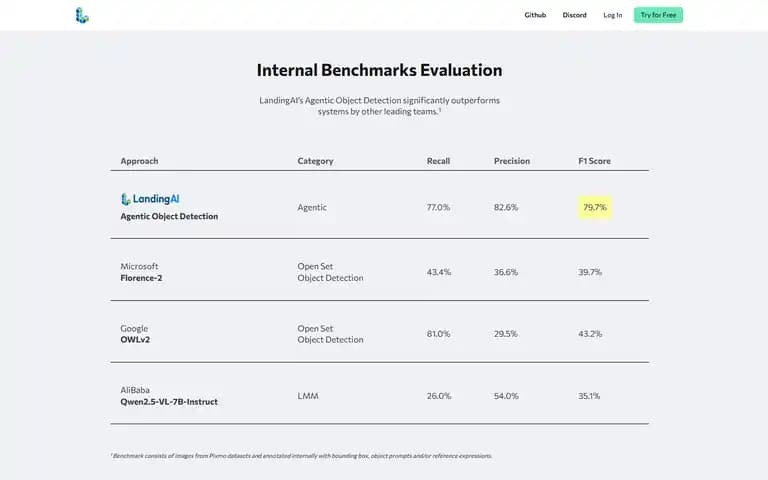768x480 pixels.
Task: Click the 43.2% F1 score value
Action: coord(590,334)
